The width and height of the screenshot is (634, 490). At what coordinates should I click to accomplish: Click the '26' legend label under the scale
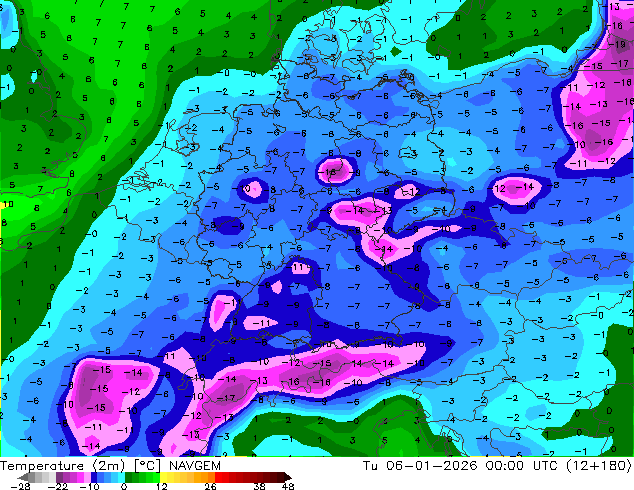[x=210, y=486]
